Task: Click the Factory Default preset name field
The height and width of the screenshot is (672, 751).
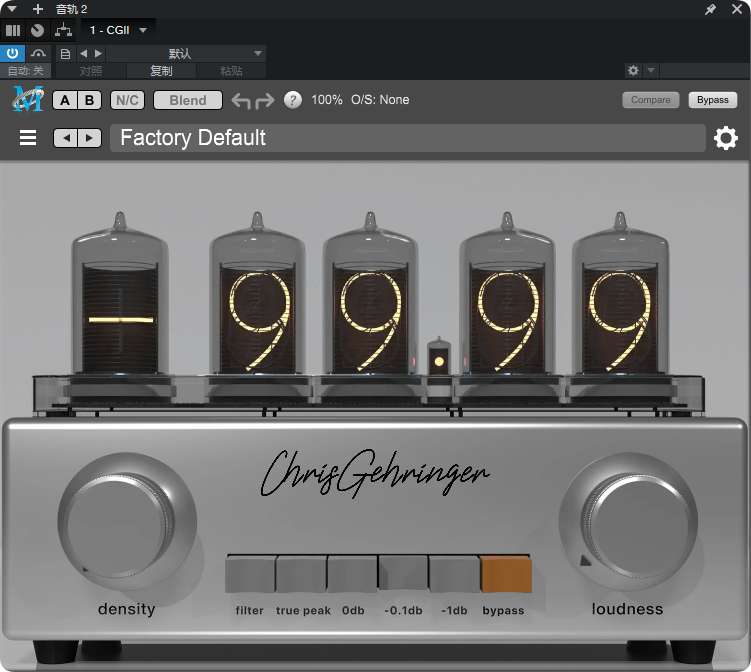Action: pos(408,138)
